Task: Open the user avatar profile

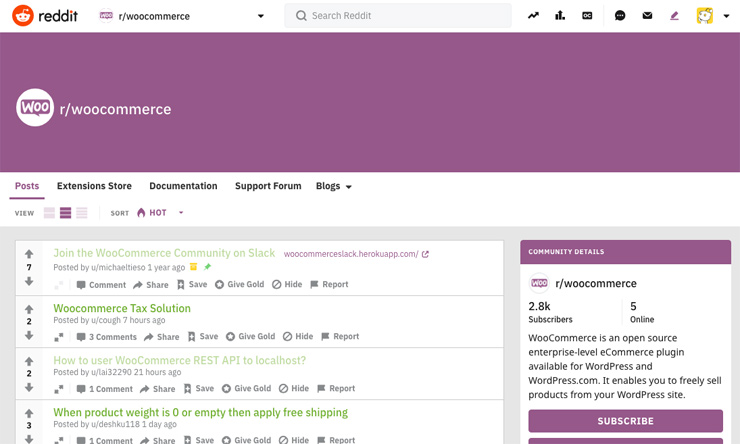Action: coord(705,16)
